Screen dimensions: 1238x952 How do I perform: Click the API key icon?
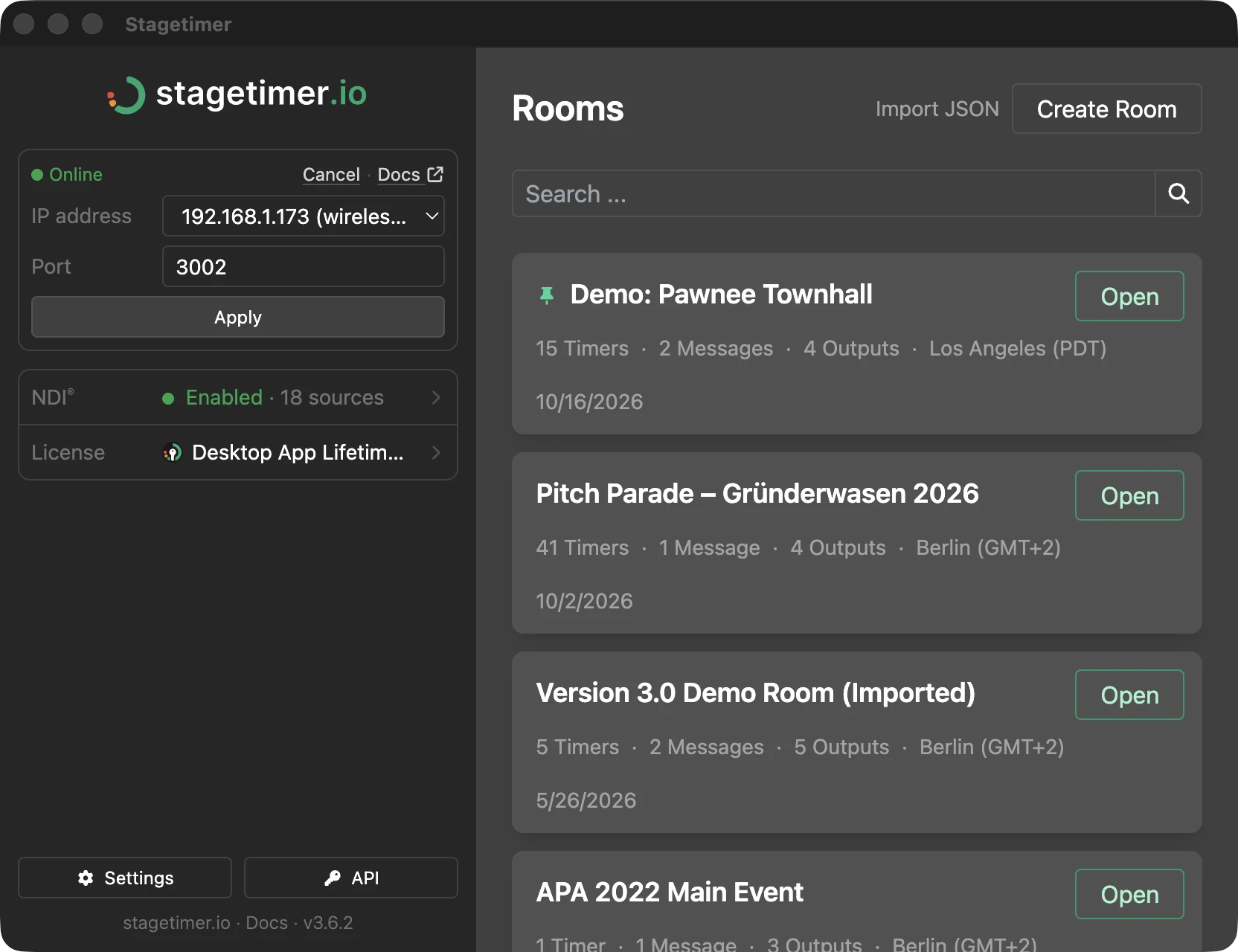333,878
